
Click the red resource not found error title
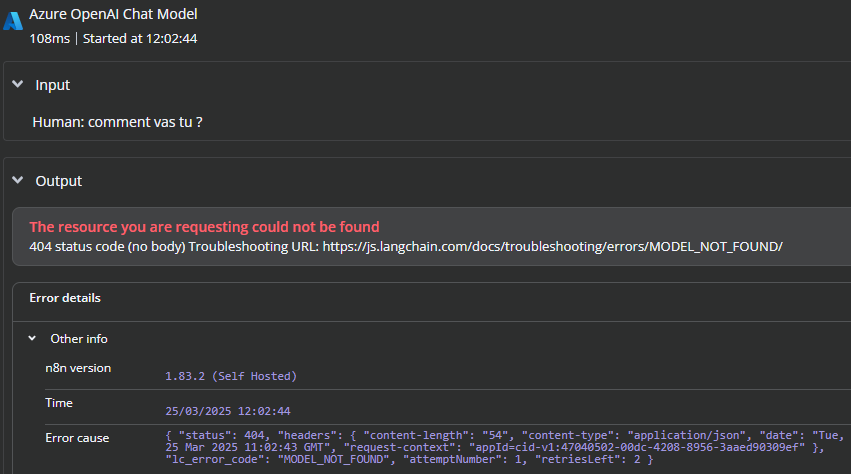click(204, 226)
